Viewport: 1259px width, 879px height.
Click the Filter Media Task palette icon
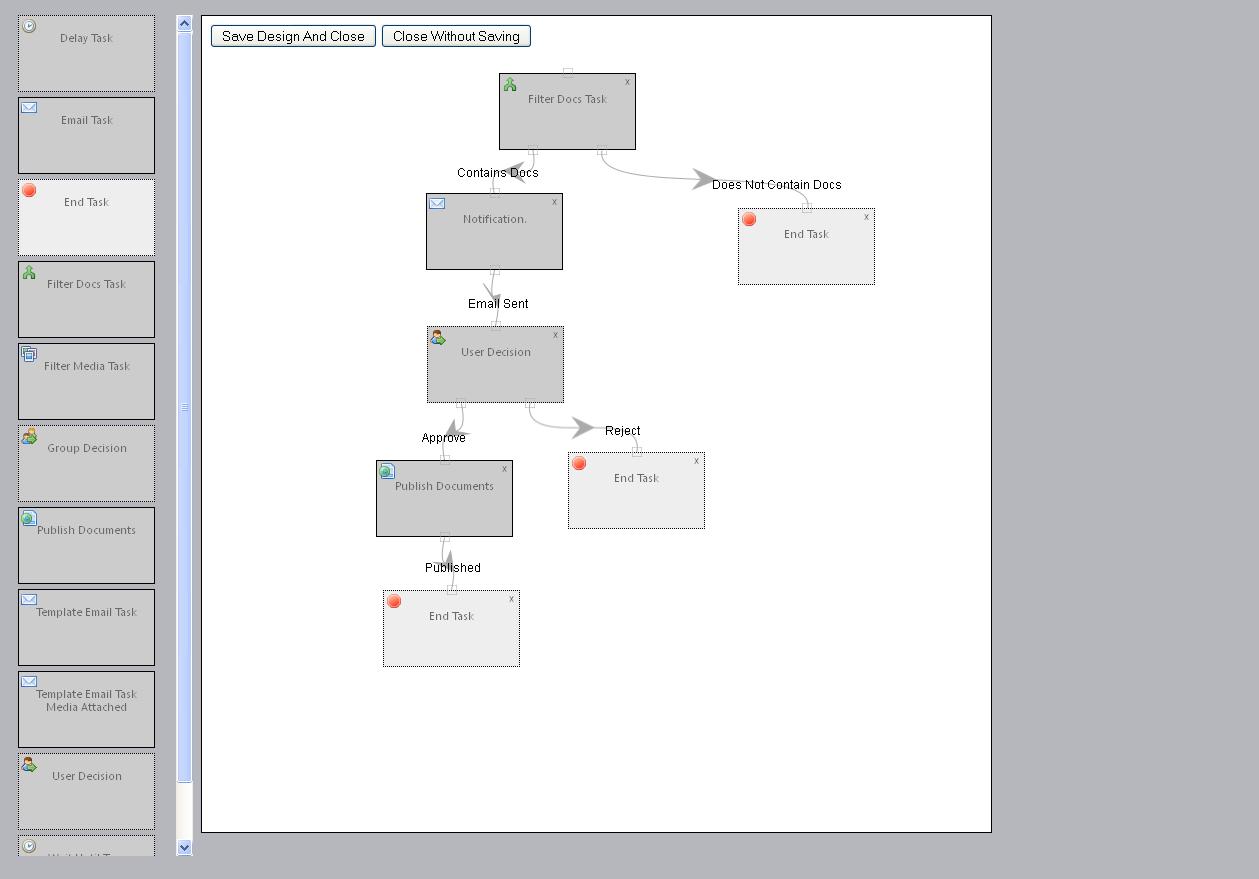point(29,354)
